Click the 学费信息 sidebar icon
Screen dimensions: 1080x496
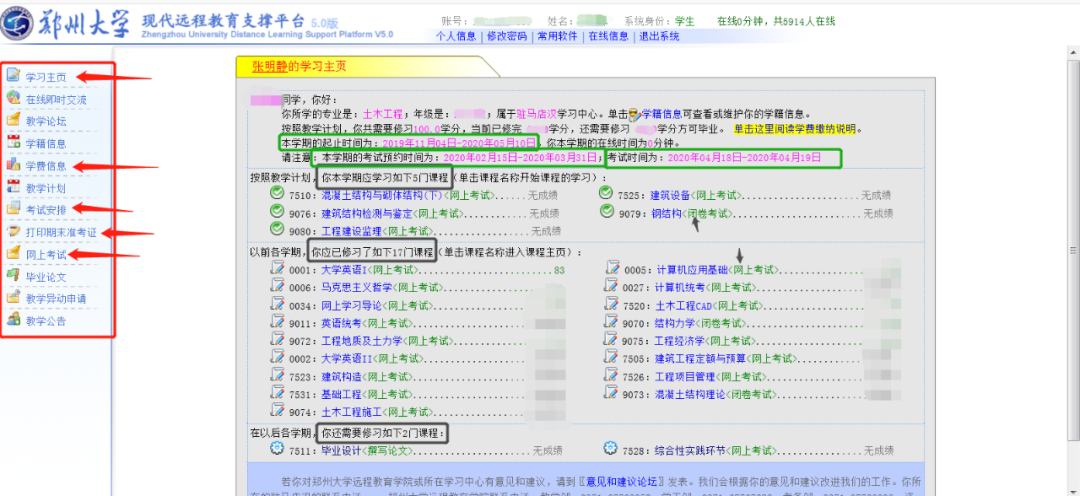pyautogui.click(x=13, y=165)
